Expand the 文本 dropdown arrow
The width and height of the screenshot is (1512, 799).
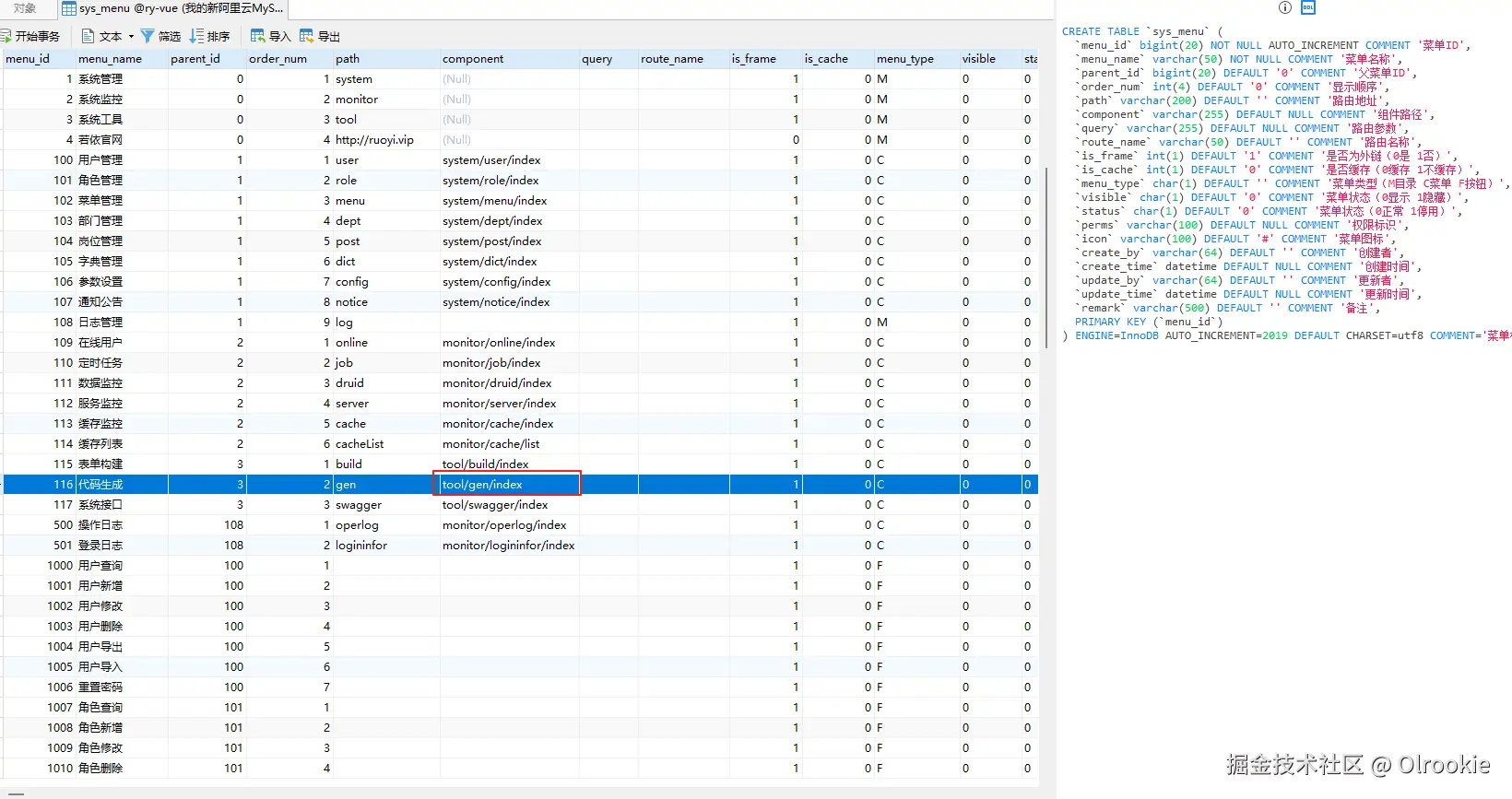tap(131, 37)
